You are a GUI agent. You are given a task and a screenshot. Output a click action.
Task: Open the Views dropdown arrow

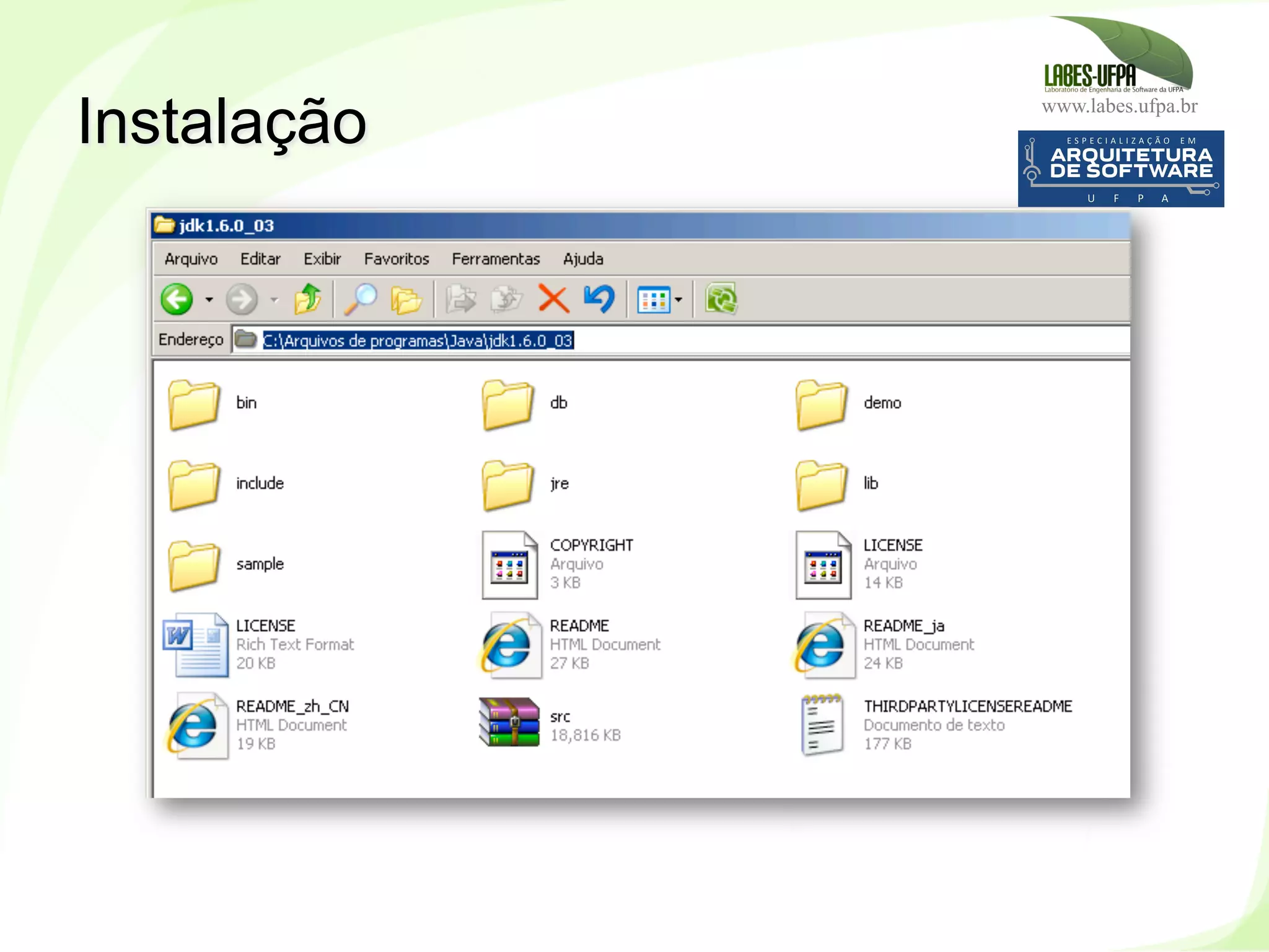click(x=678, y=300)
